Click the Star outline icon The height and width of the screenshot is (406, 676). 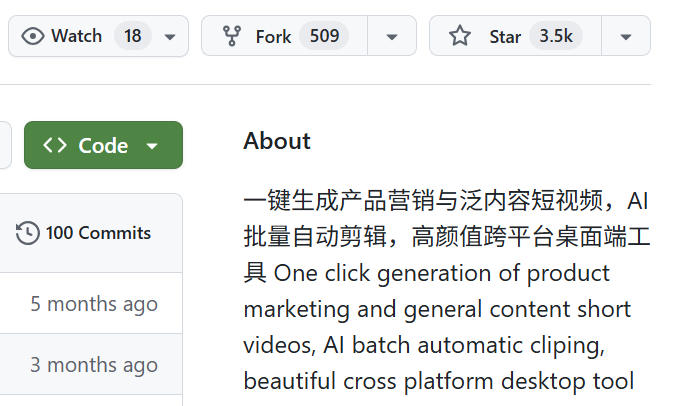coord(459,36)
